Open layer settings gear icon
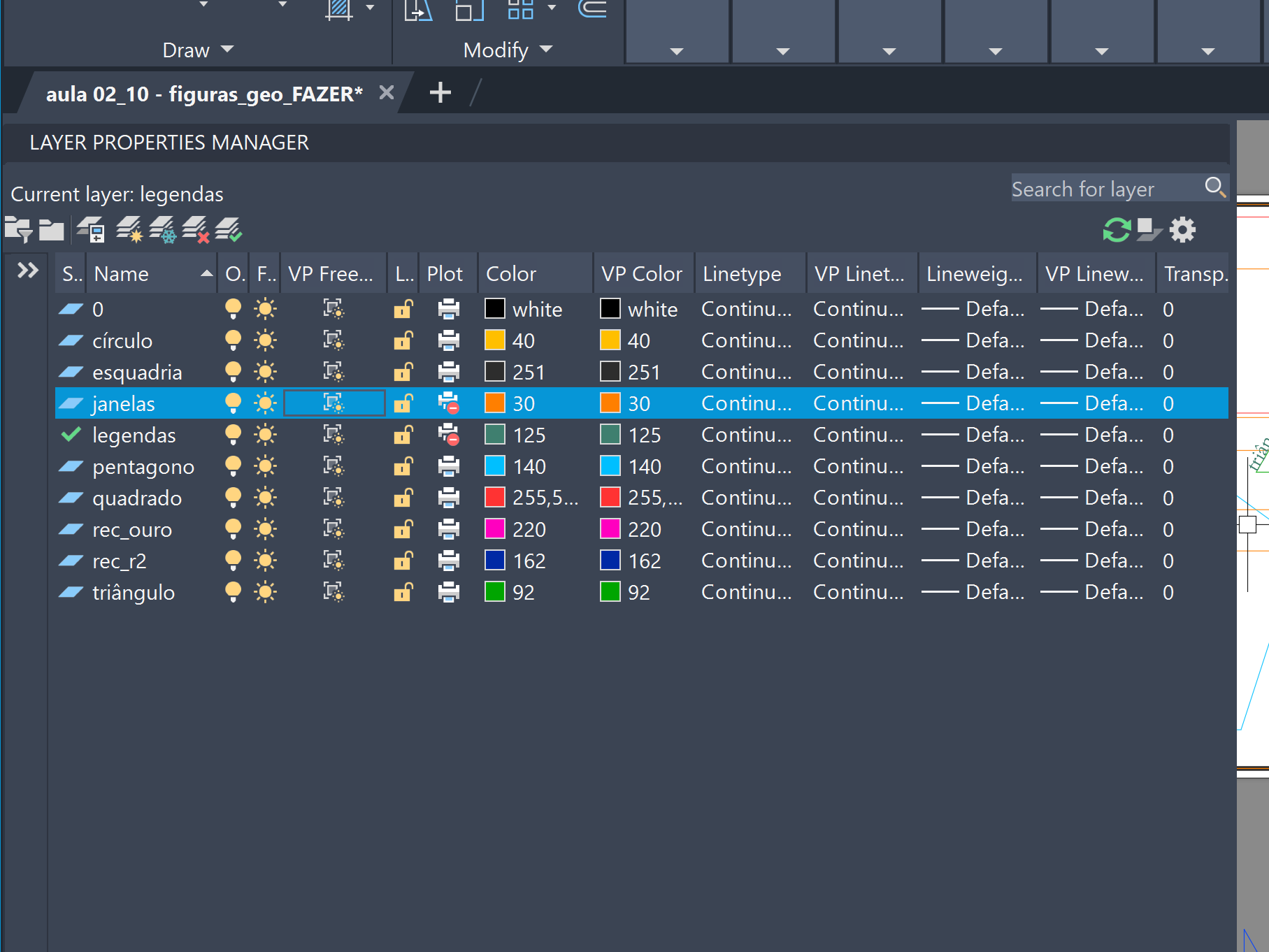1269x952 pixels. pyautogui.click(x=1182, y=229)
